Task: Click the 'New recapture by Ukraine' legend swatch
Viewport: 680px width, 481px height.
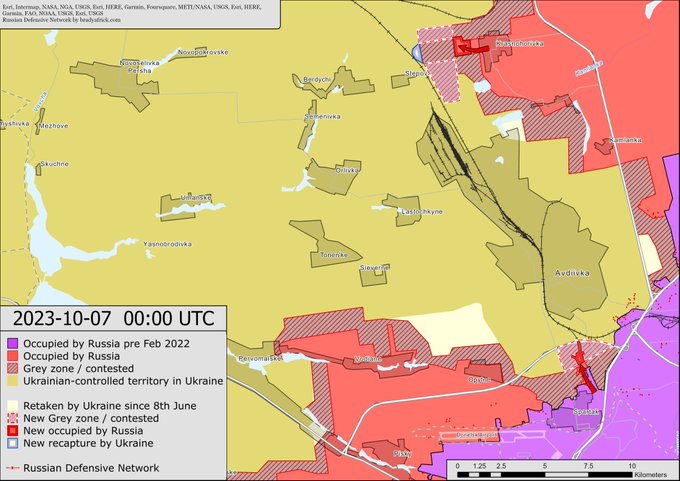Action: tap(13, 443)
